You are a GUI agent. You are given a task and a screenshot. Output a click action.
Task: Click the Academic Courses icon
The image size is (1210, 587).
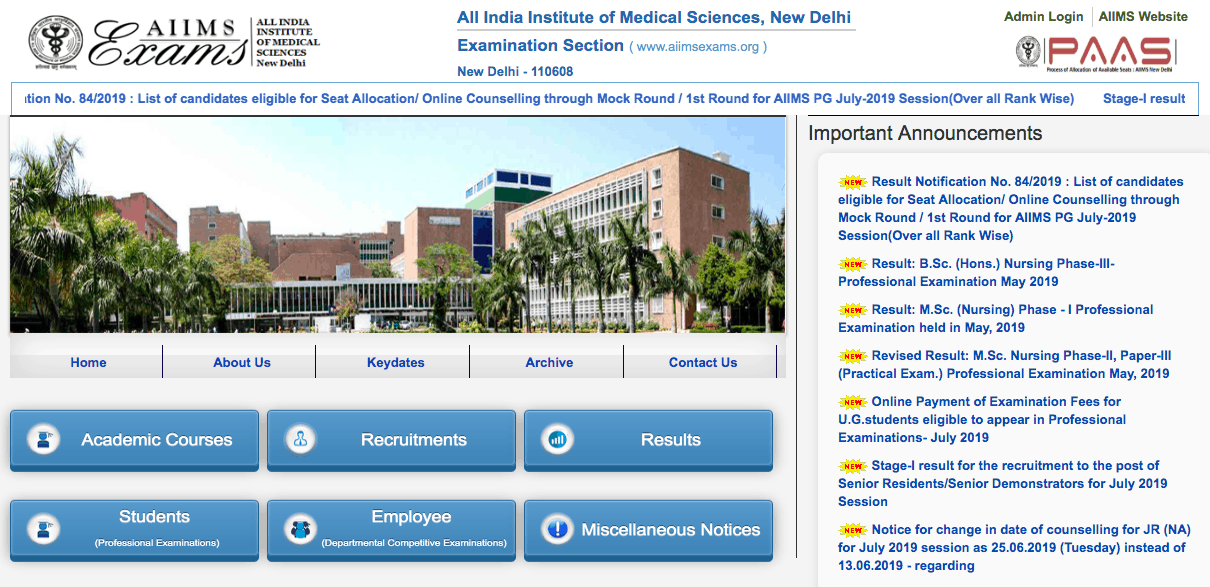(x=43, y=439)
